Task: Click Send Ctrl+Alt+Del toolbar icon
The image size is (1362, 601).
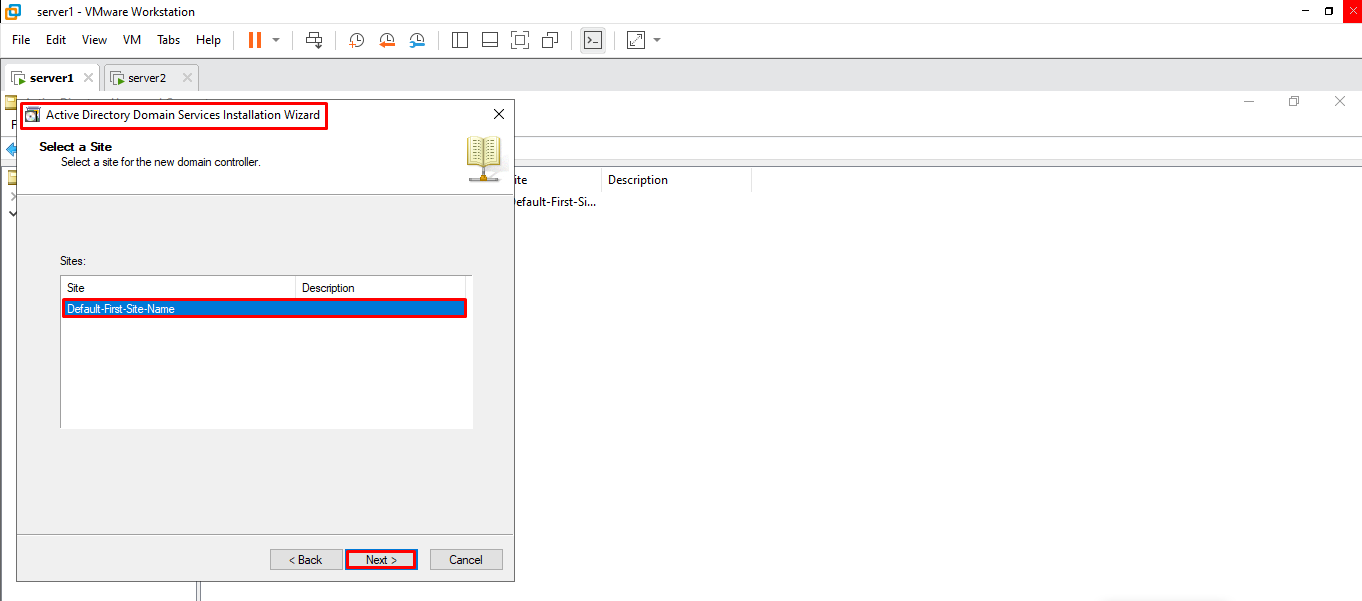Action: (x=314, y=40)
